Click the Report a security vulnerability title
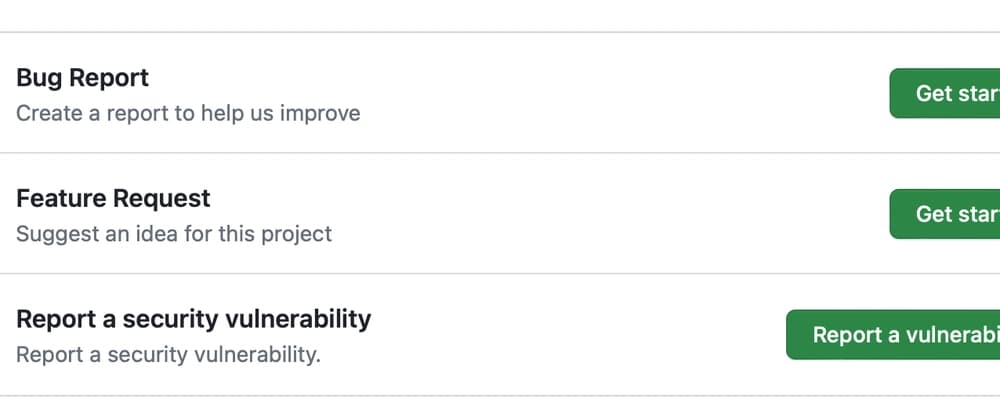The image size is (1000, 420). [x=193, y=319]
